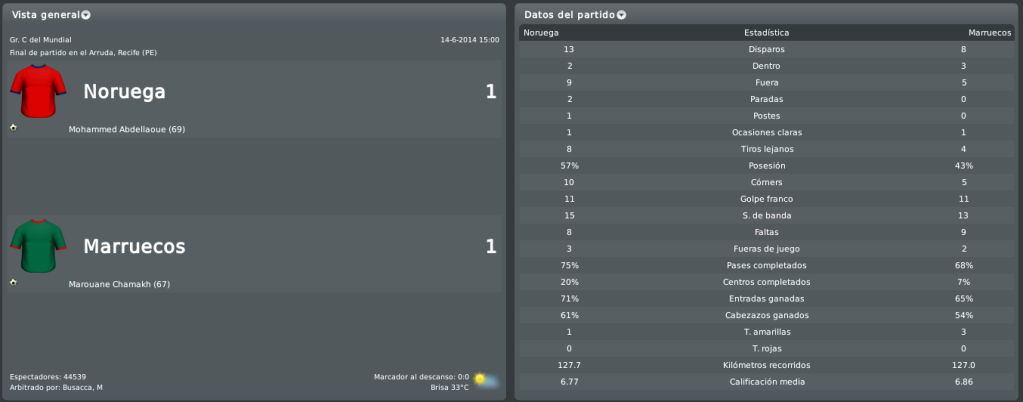Open scorer Mohammed Abdellaoue's profile
The width and height of the screenshot is (1023, 402).
(127, 129)
